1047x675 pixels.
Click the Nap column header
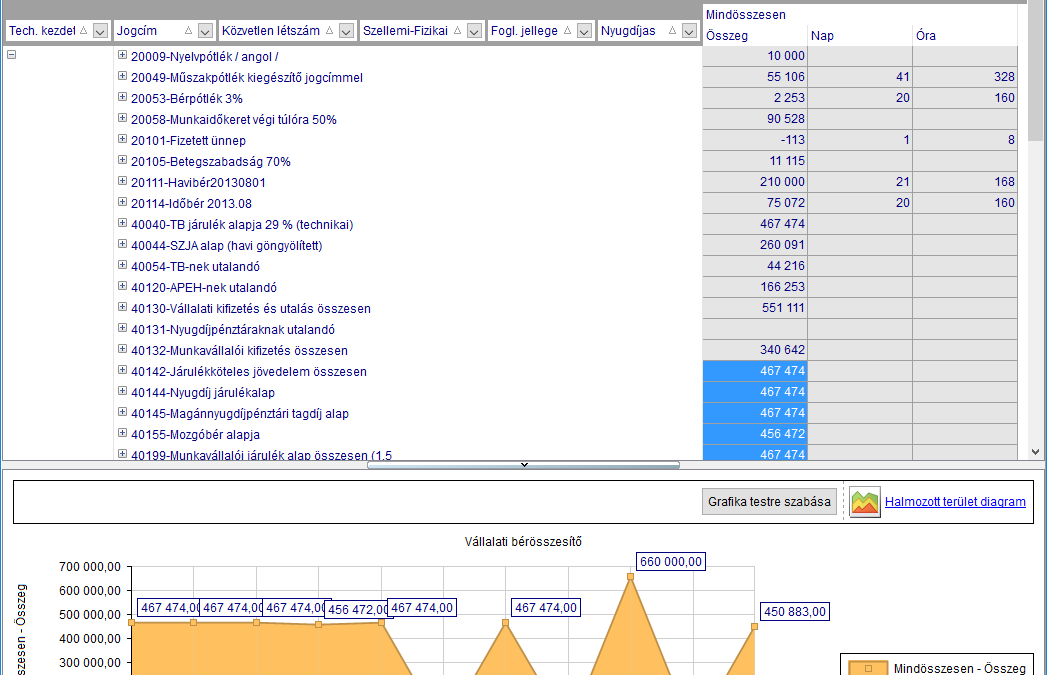(859, 35)
